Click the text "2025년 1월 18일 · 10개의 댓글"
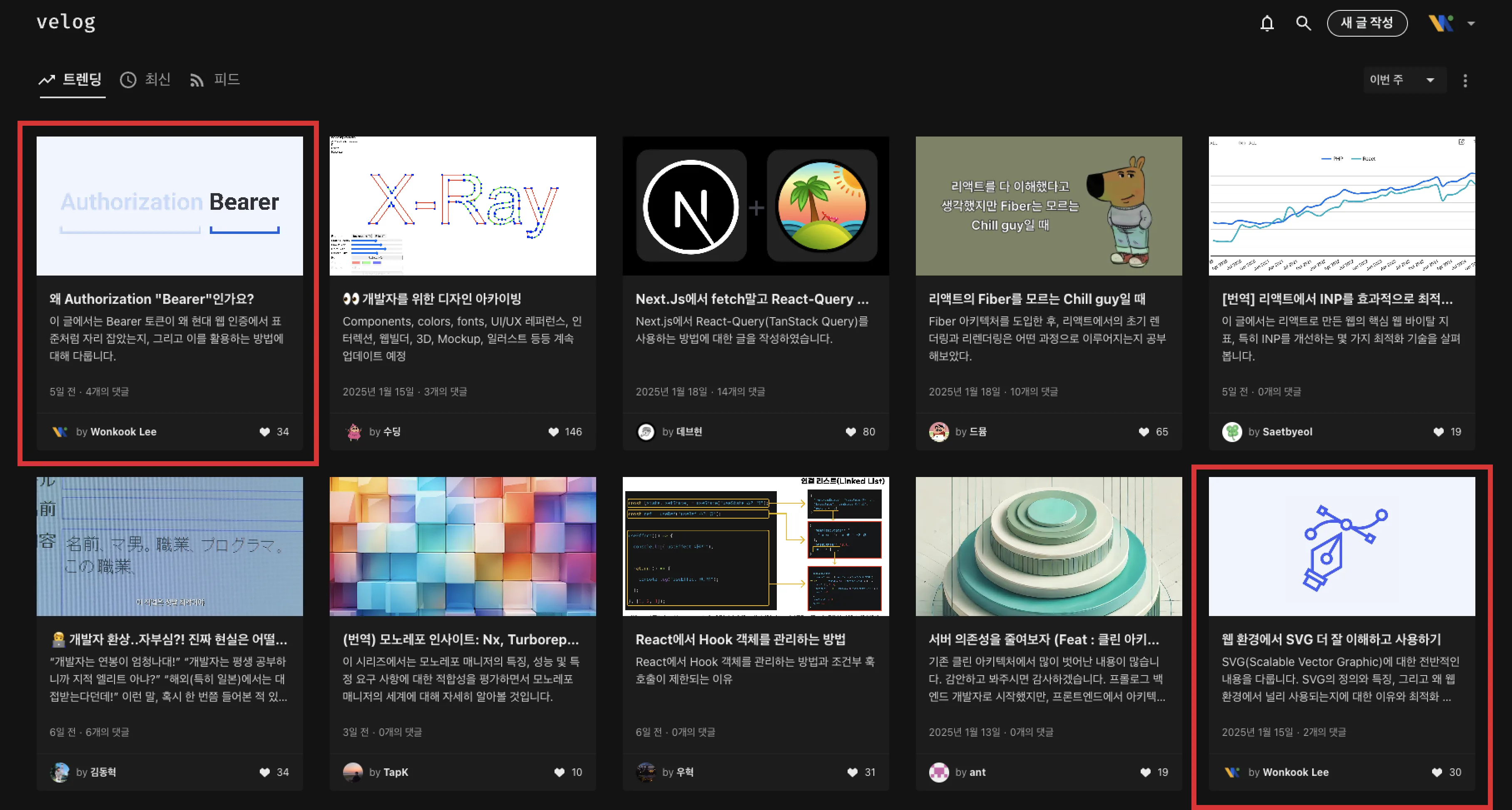 (993, 392)
